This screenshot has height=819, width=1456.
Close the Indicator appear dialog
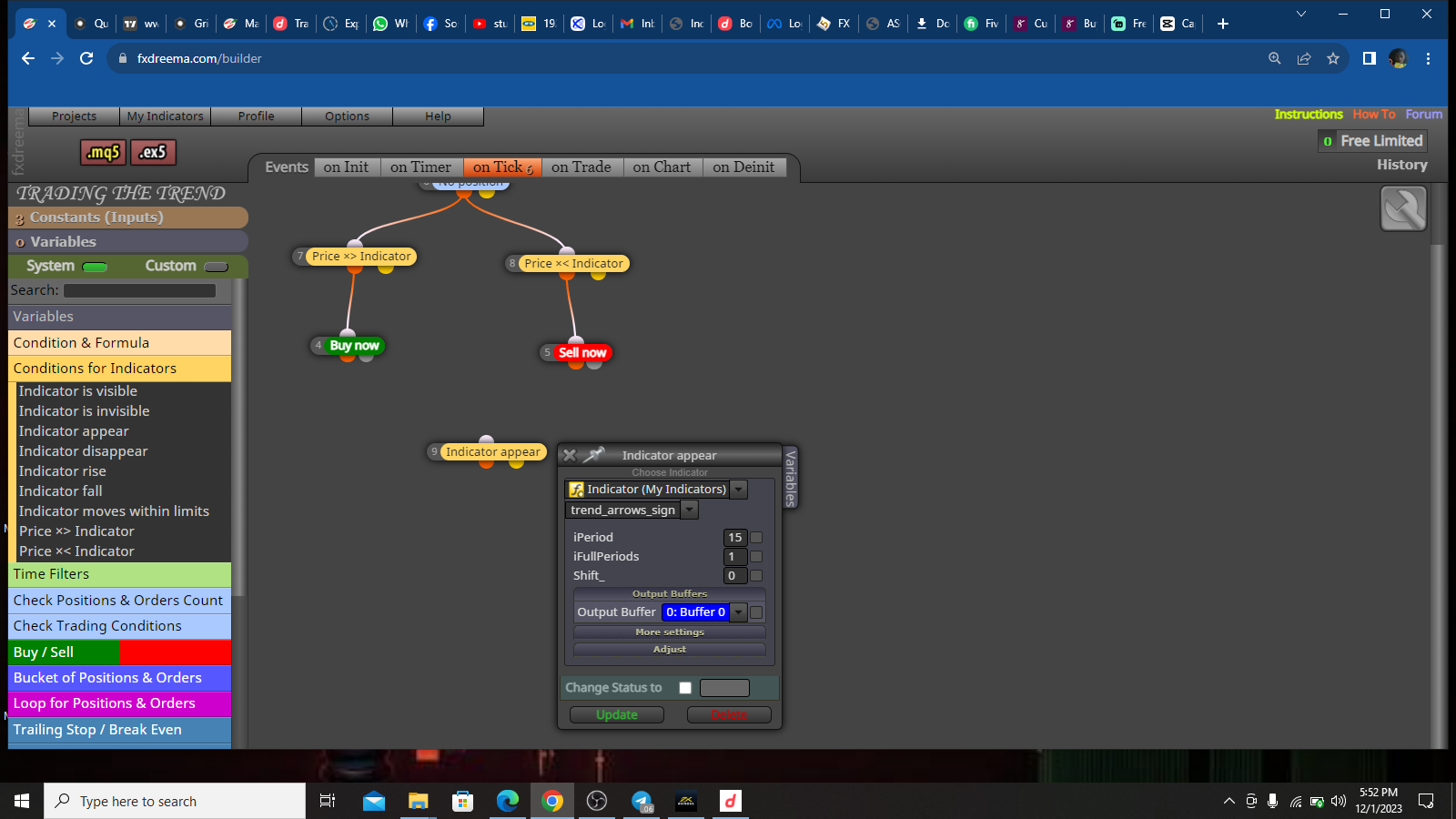[570, 455]
